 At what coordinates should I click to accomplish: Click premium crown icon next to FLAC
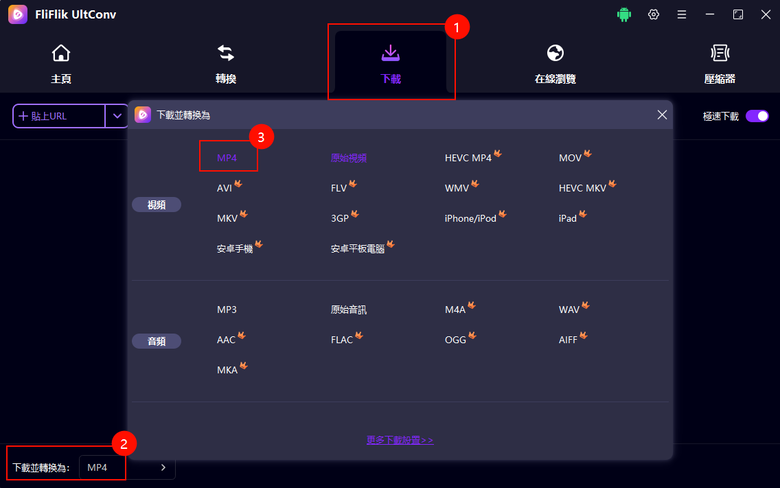coord(359,335)
